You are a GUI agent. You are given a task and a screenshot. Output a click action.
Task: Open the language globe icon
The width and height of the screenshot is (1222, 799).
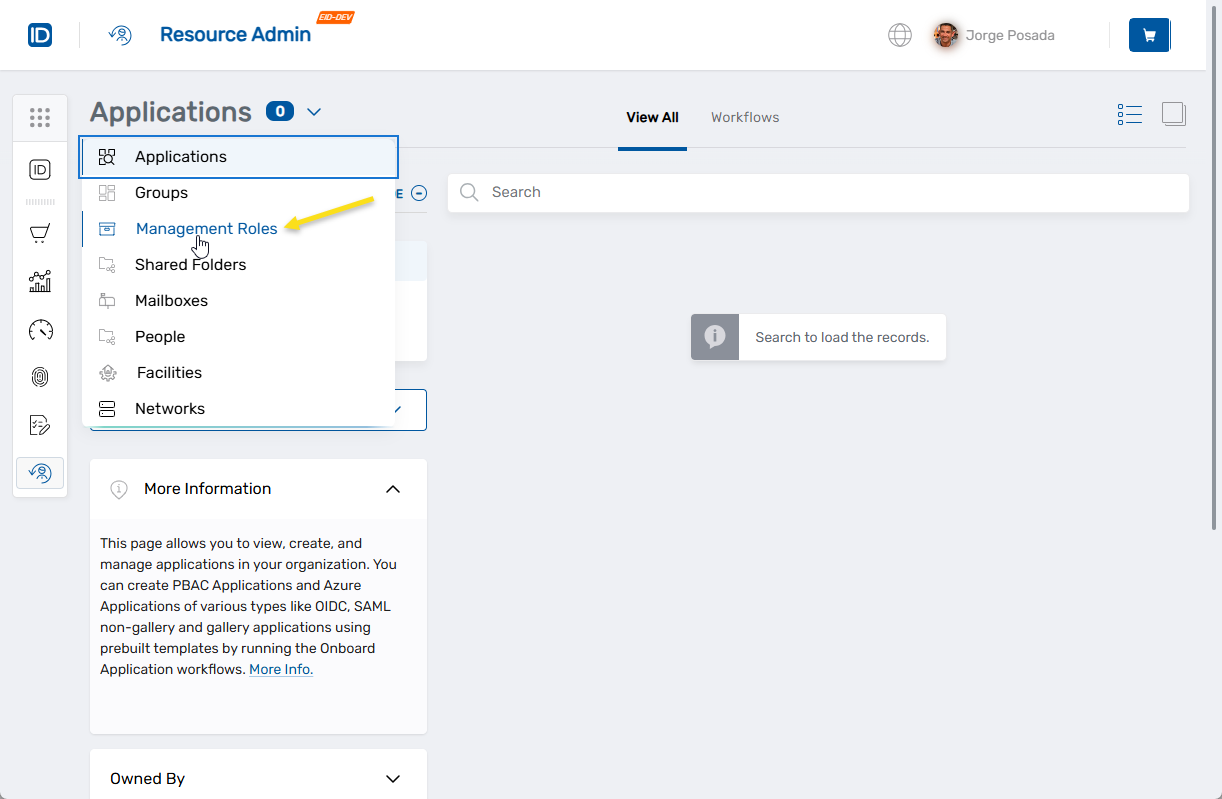pos(900,36)
